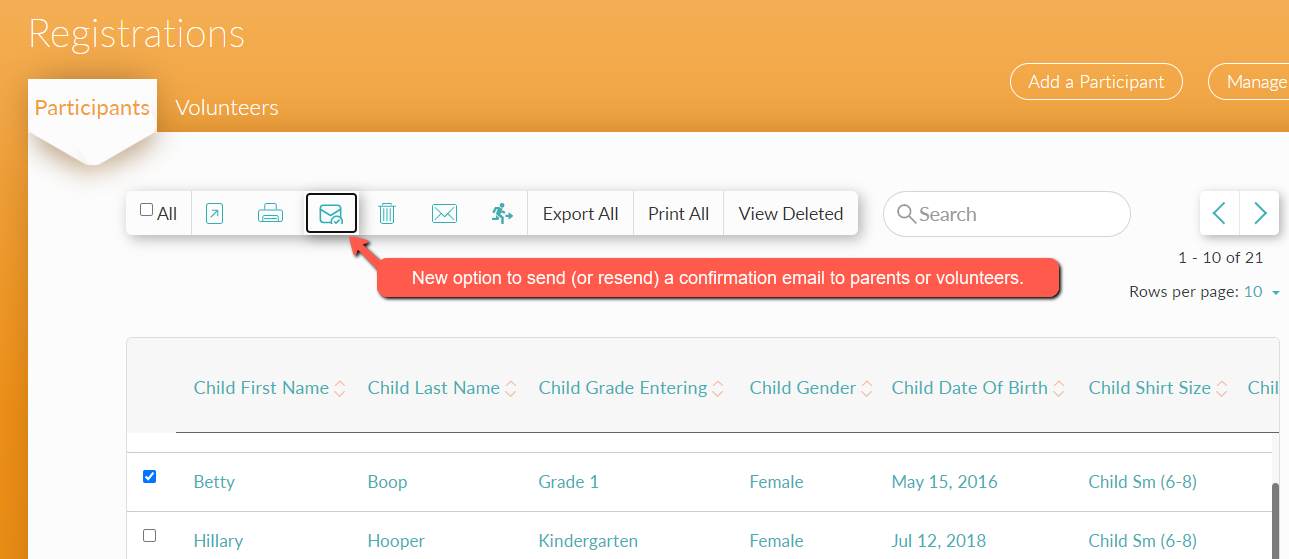The height and width of the screenshot is (559, 1289).
Task: Switch to the Volunteers tab
Action: [x=227, y=108]
